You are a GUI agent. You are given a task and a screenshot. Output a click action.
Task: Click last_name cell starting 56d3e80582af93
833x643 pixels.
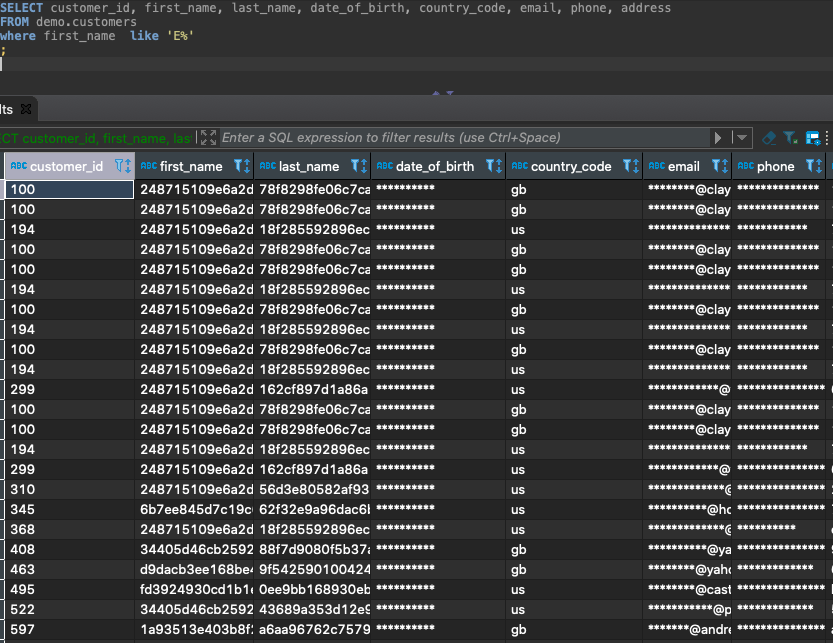312,489
